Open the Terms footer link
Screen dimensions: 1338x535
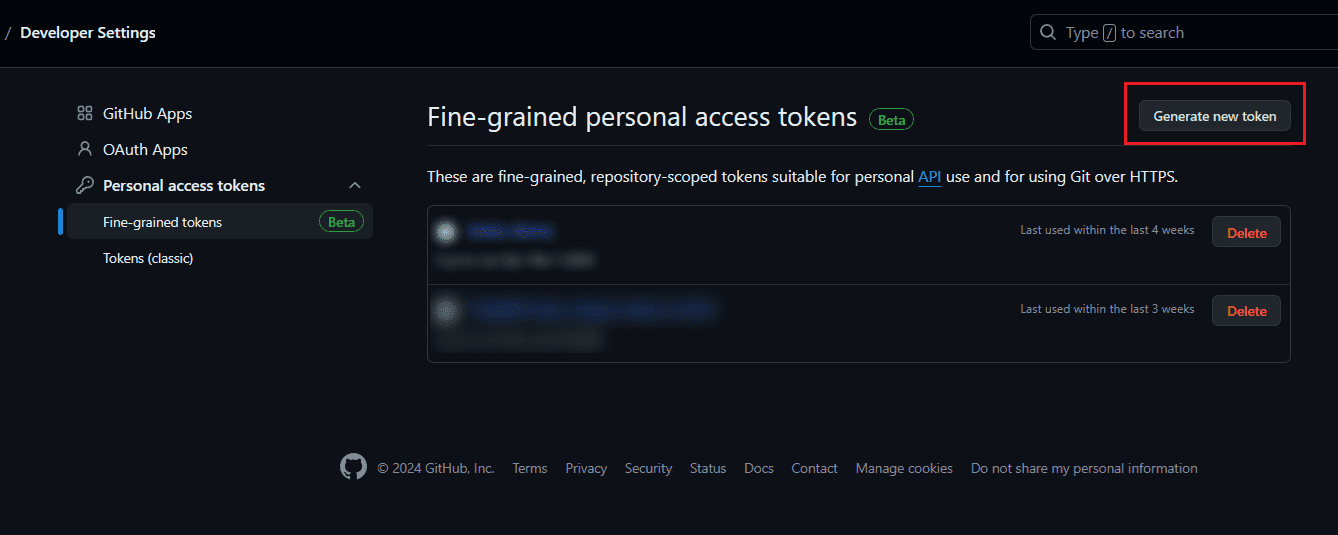click(x=529, y=468)
